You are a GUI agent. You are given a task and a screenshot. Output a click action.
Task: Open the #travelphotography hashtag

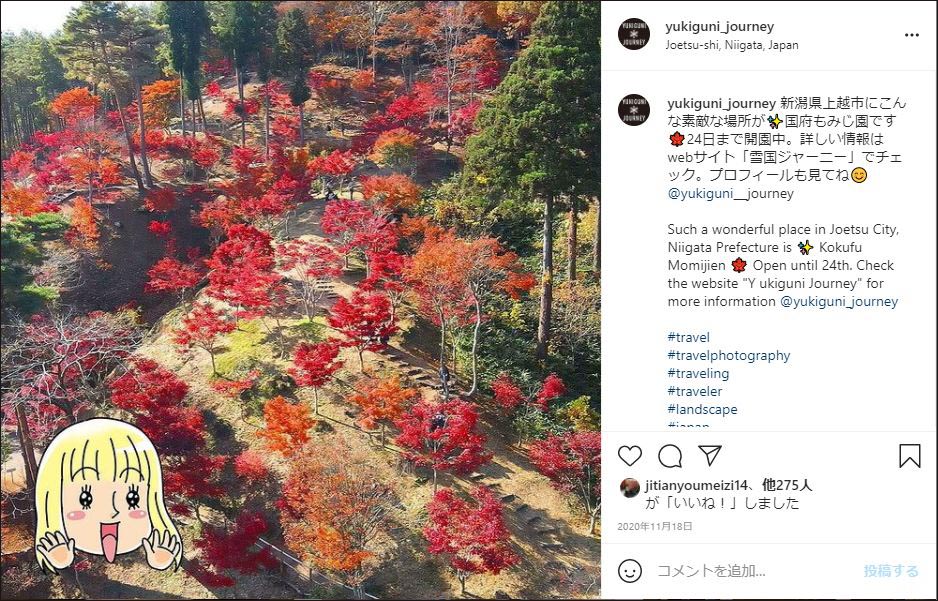click(x=729, y=355)
